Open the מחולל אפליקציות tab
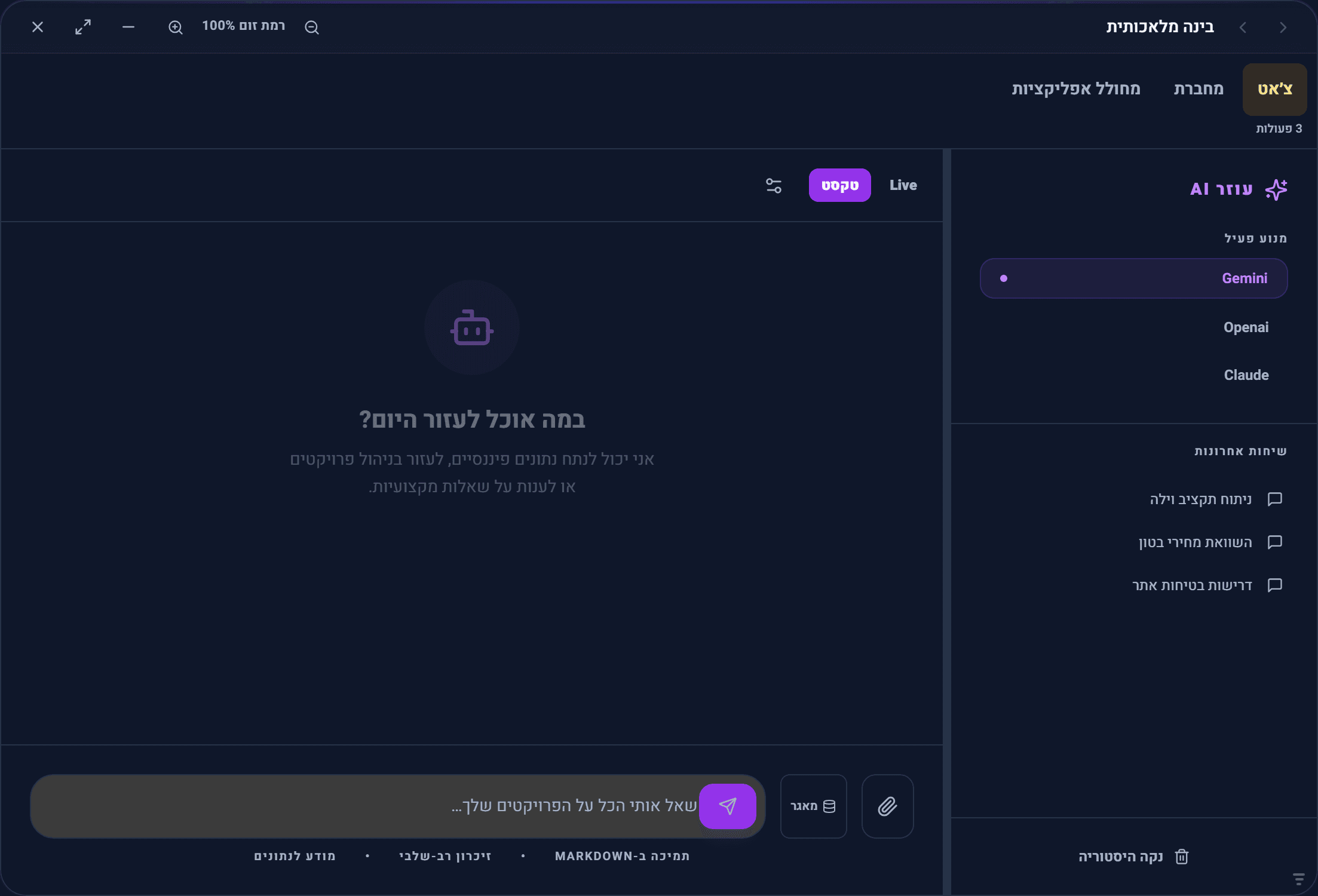 1076,90
